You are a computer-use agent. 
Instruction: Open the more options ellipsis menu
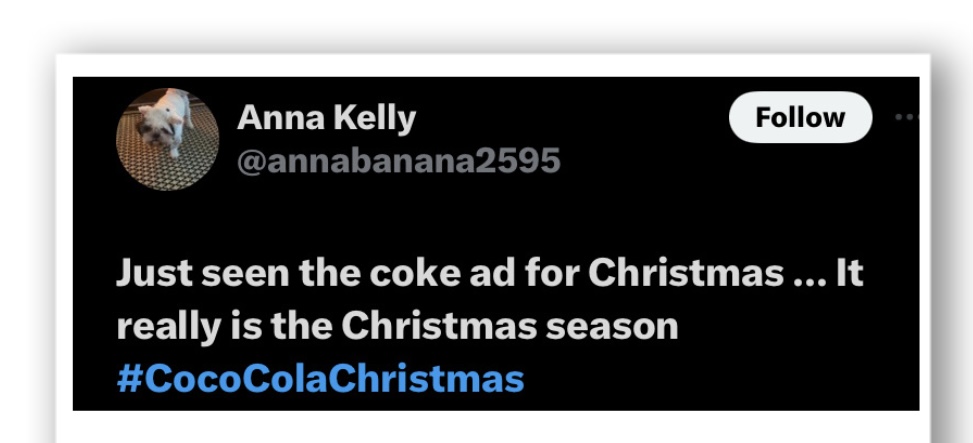pyautogui.click(x=908, y=118)
